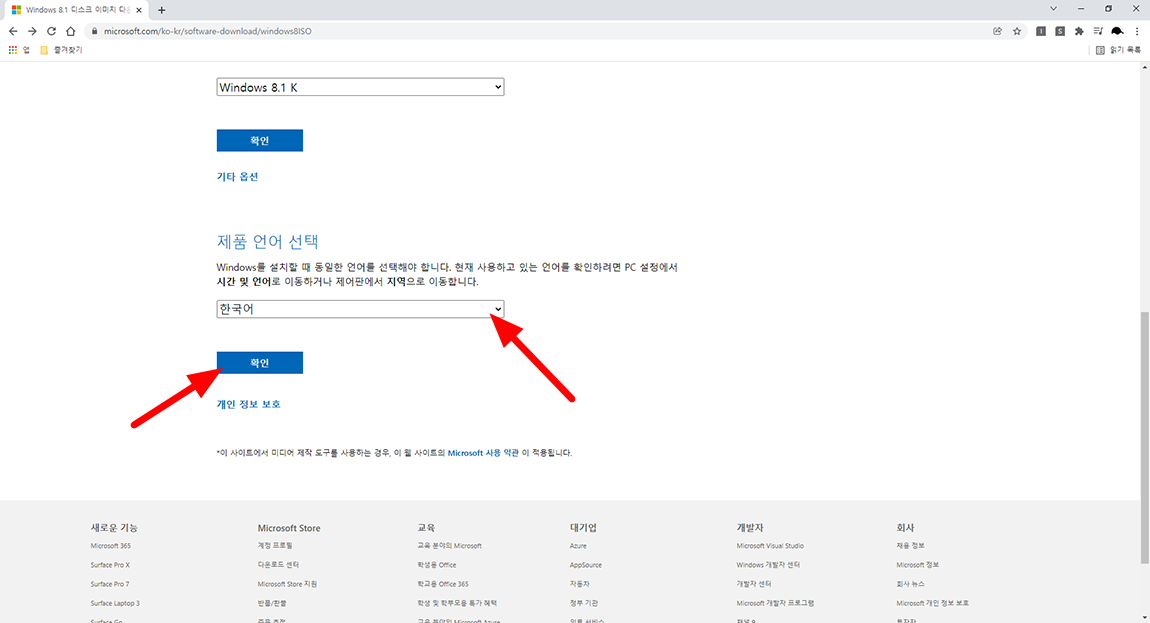The image size is (1150, 623).
Task: Open the 즐겨찾기 bookmarks folder
Action: [61, 50]
